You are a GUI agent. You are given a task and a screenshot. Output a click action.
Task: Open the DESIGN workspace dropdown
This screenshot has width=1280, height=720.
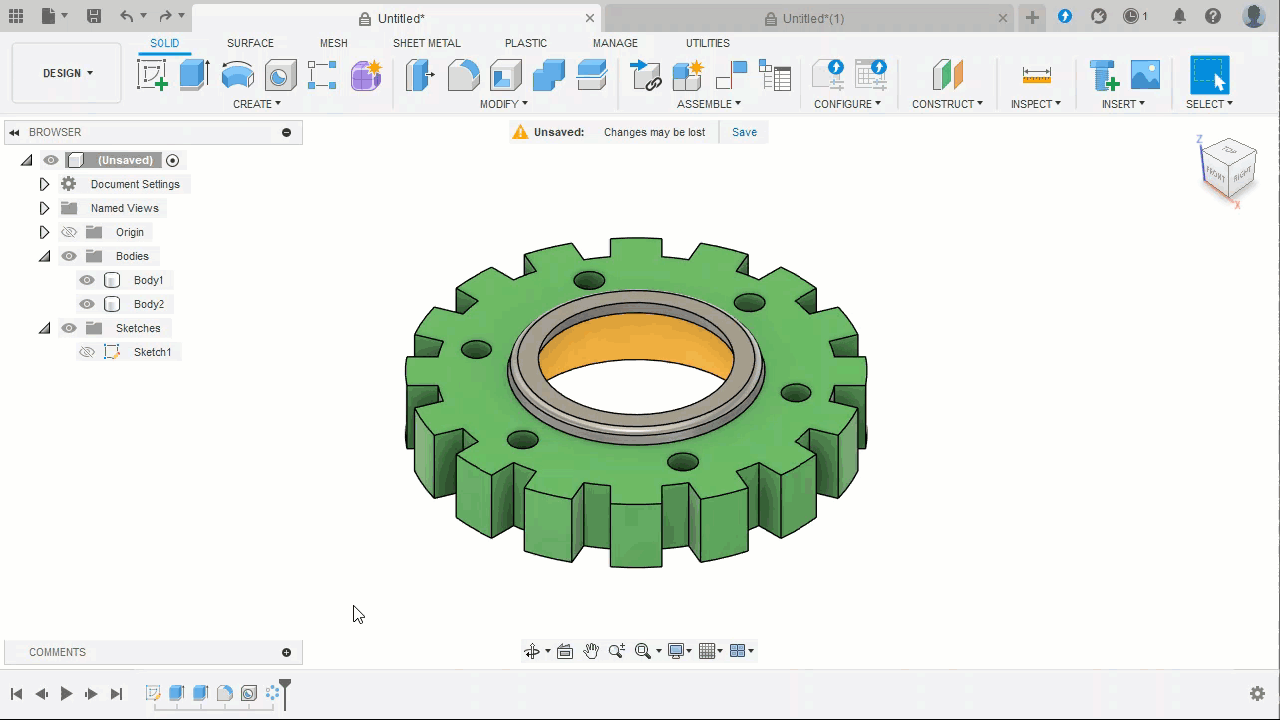click(67, 73)
